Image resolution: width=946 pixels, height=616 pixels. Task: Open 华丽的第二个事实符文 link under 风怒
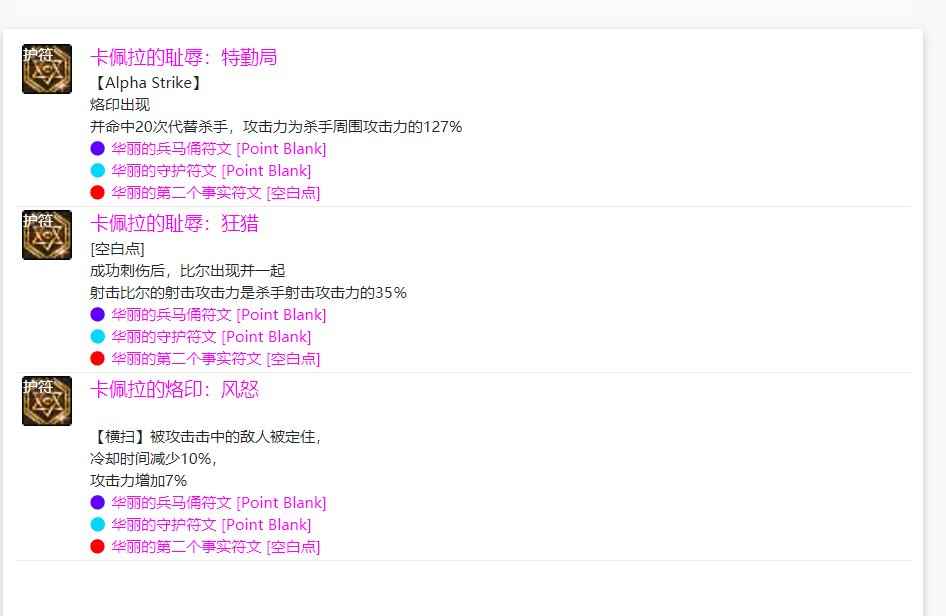coord(215,547)
